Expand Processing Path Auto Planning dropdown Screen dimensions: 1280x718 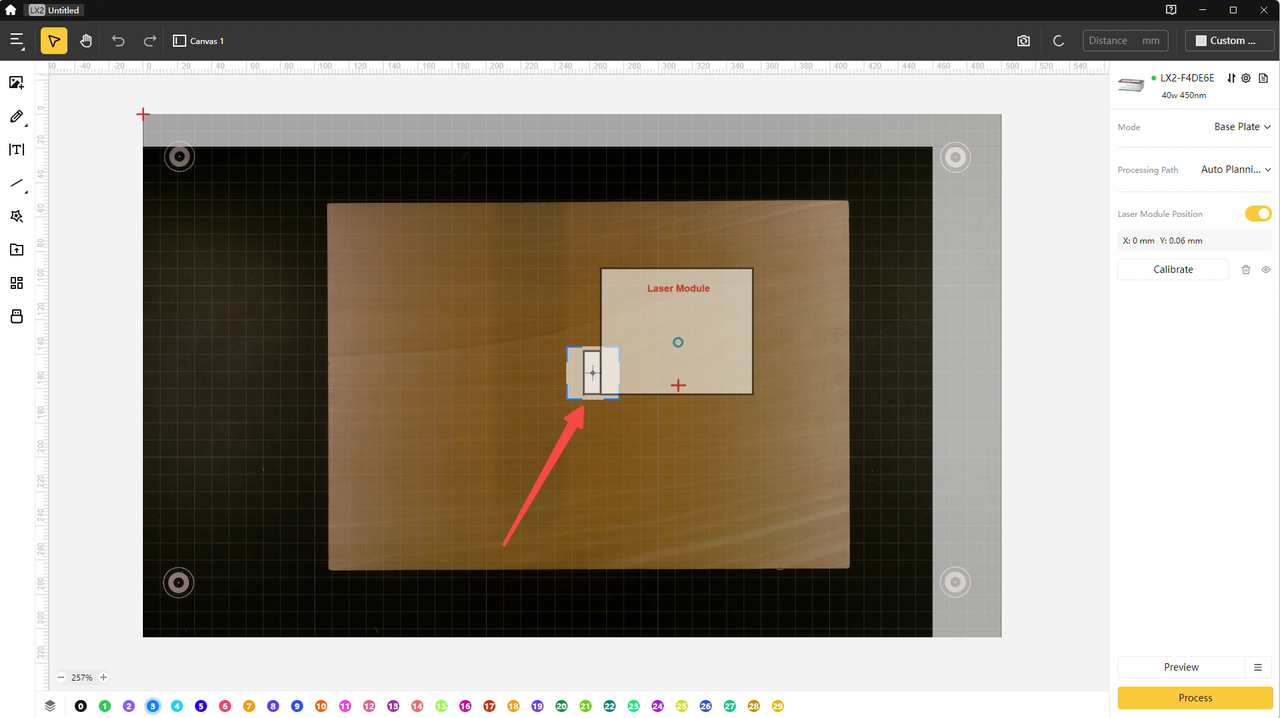pyautogui.click(x=1236, y=170)
